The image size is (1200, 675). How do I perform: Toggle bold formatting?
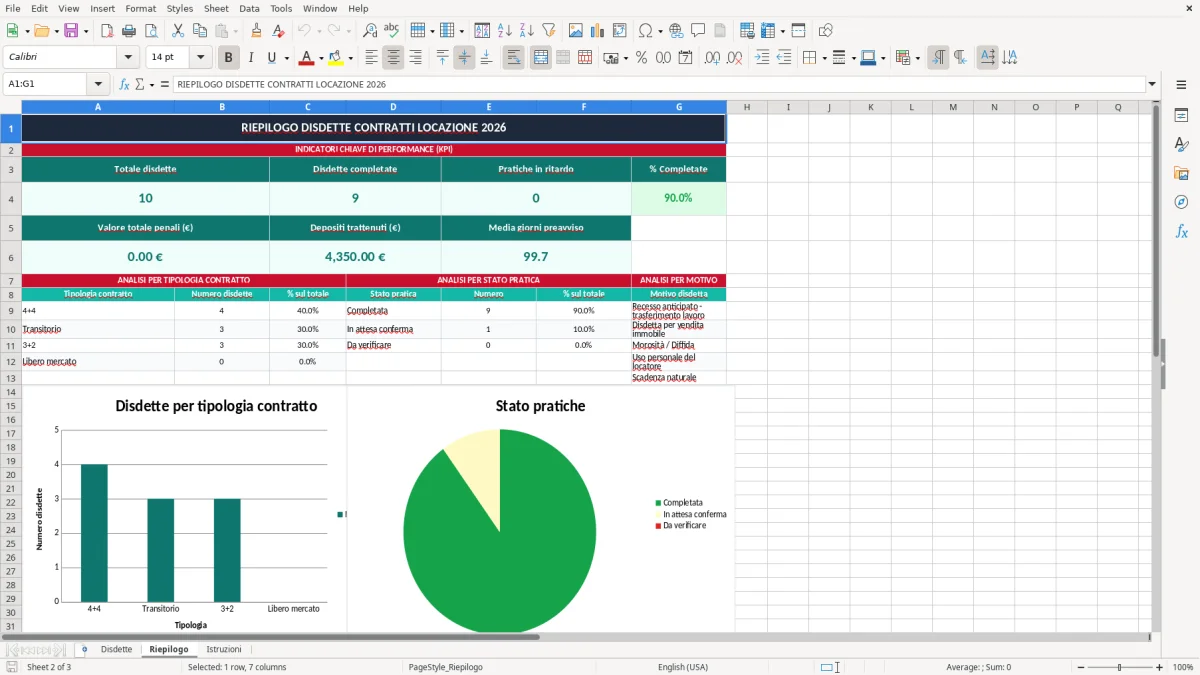229,58
